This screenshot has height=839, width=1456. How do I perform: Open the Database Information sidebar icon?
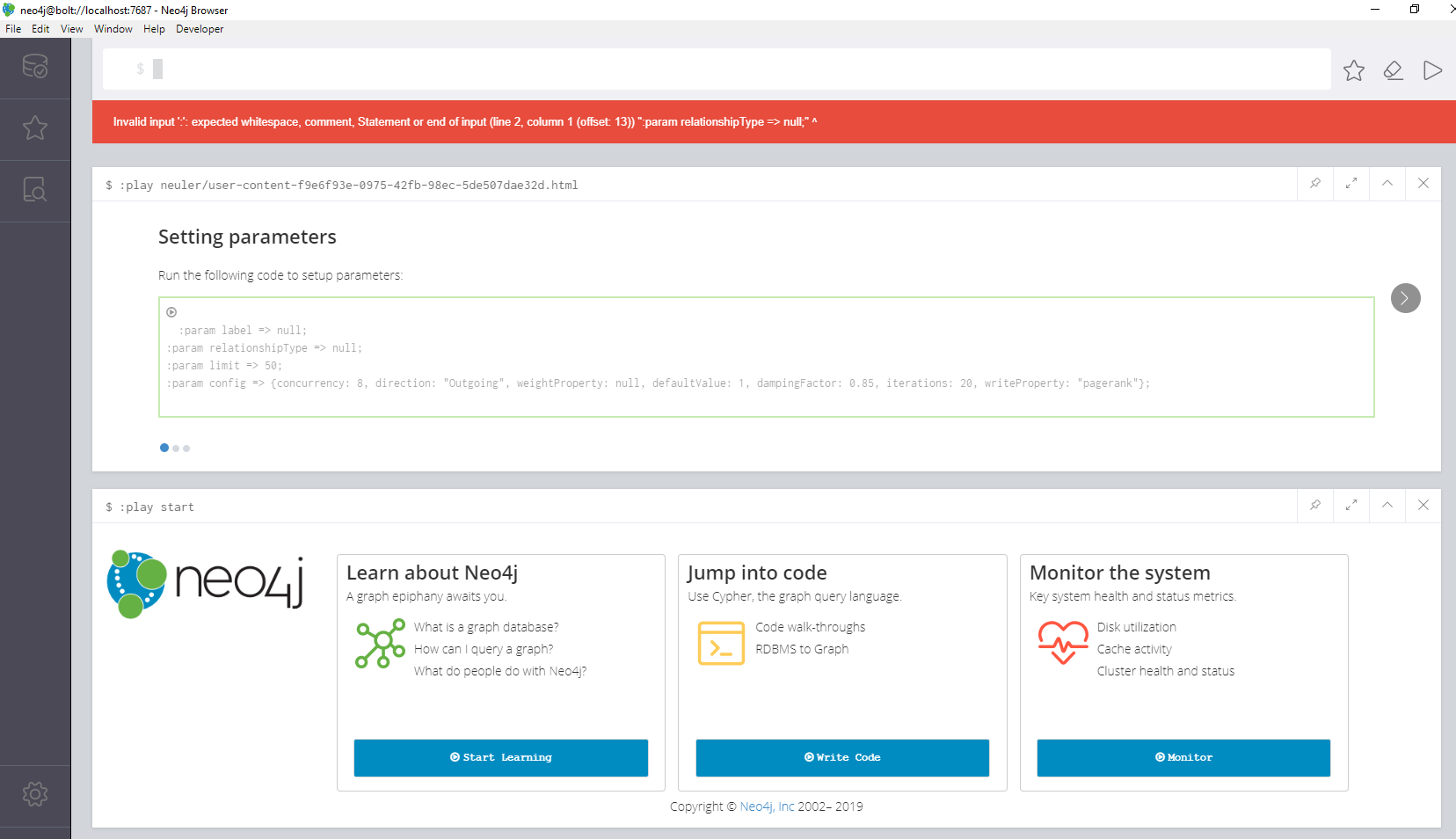35,67
